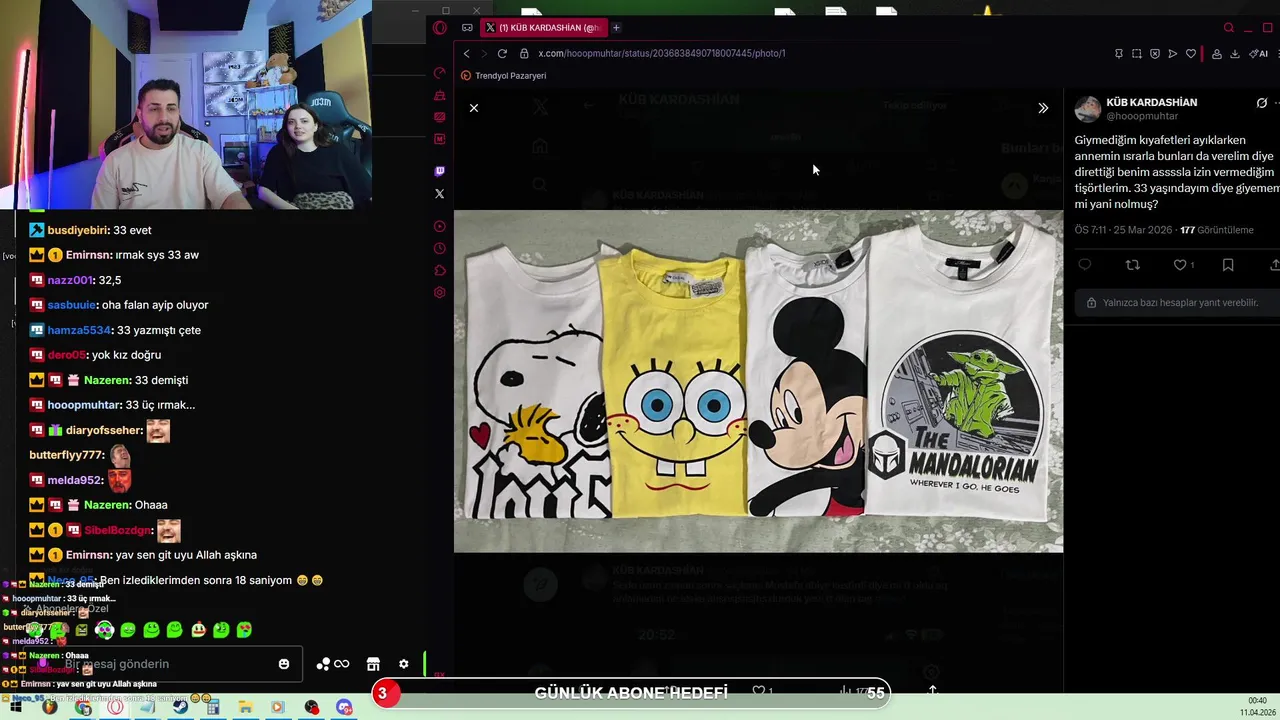Open Extensions cube sidebar icon
Image resolution: width=1280 pixels, height=720 pixels.
pos(440,270)
